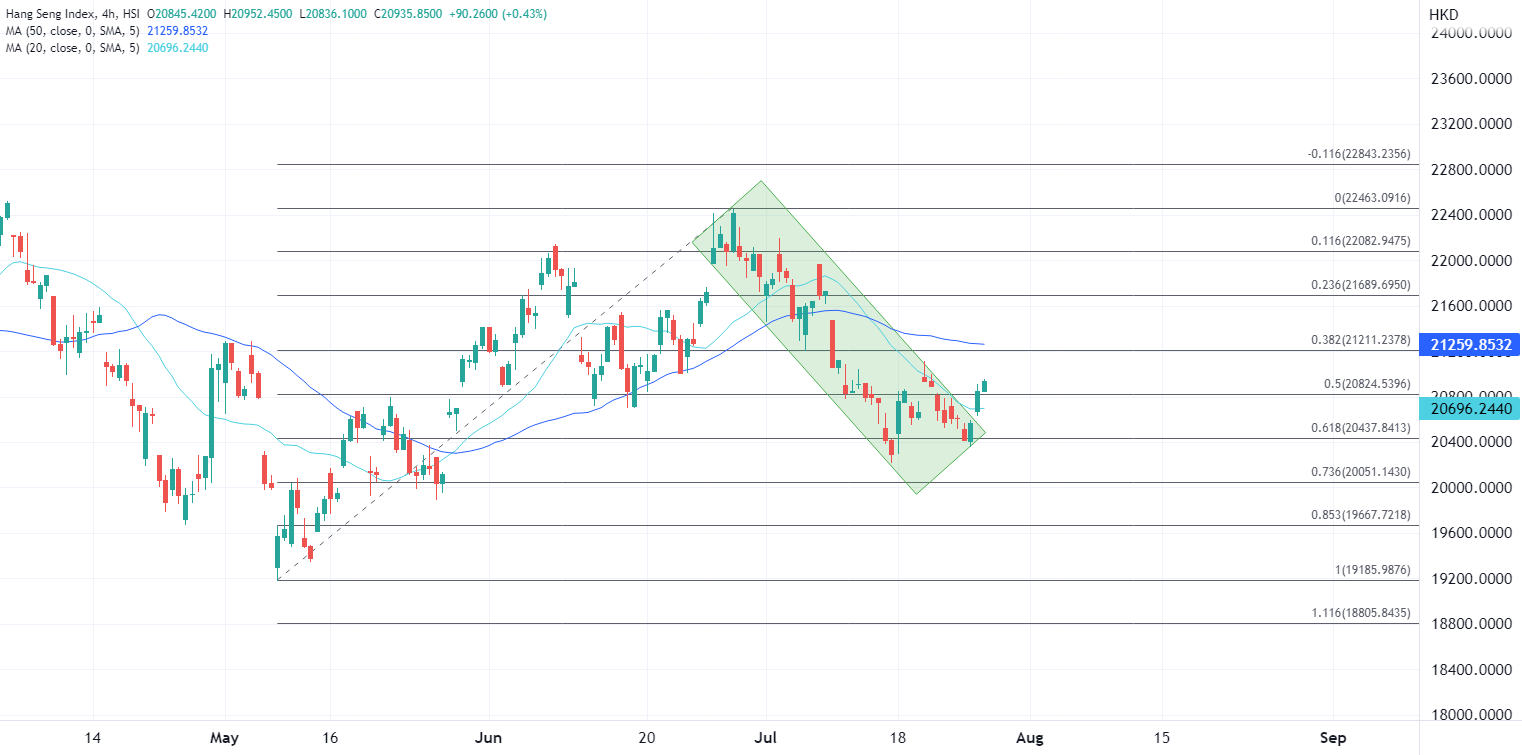This screenshot has height=755, width=1522.
Task: Select the 0.853(19667.7218) Fibonacci label
Action: (x=1361, y=515)
